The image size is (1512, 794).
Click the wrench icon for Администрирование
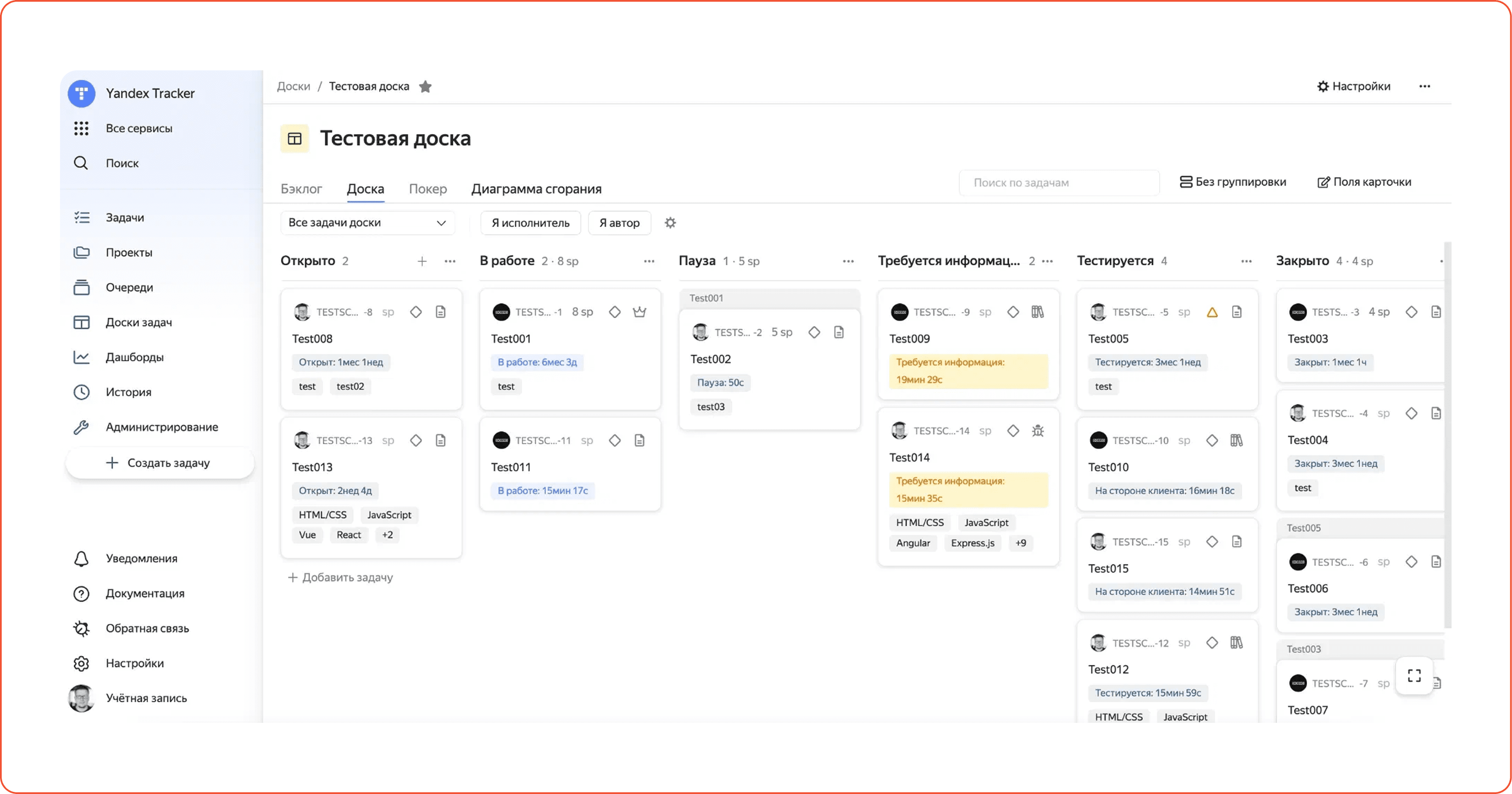pyautogui.click(x=81, y=427)
